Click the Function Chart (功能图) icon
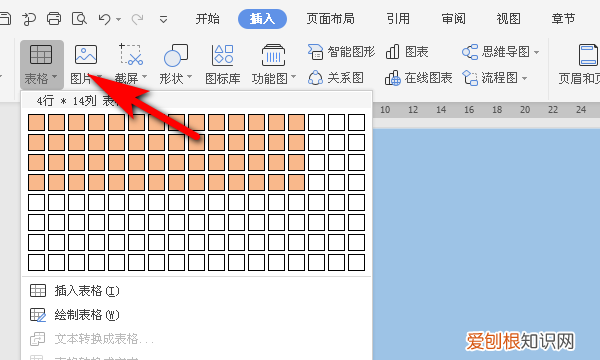 273,55
